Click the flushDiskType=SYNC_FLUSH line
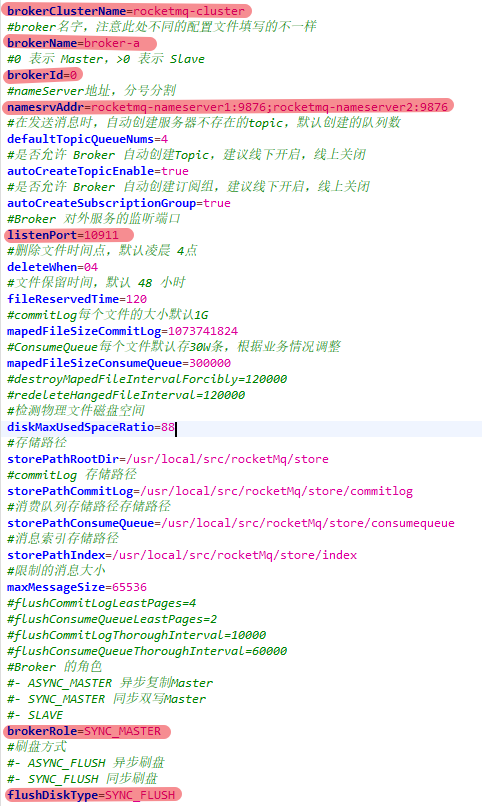The height and width of the screenshot is (806, 482). pyautogui.click(x=91, y=795)
